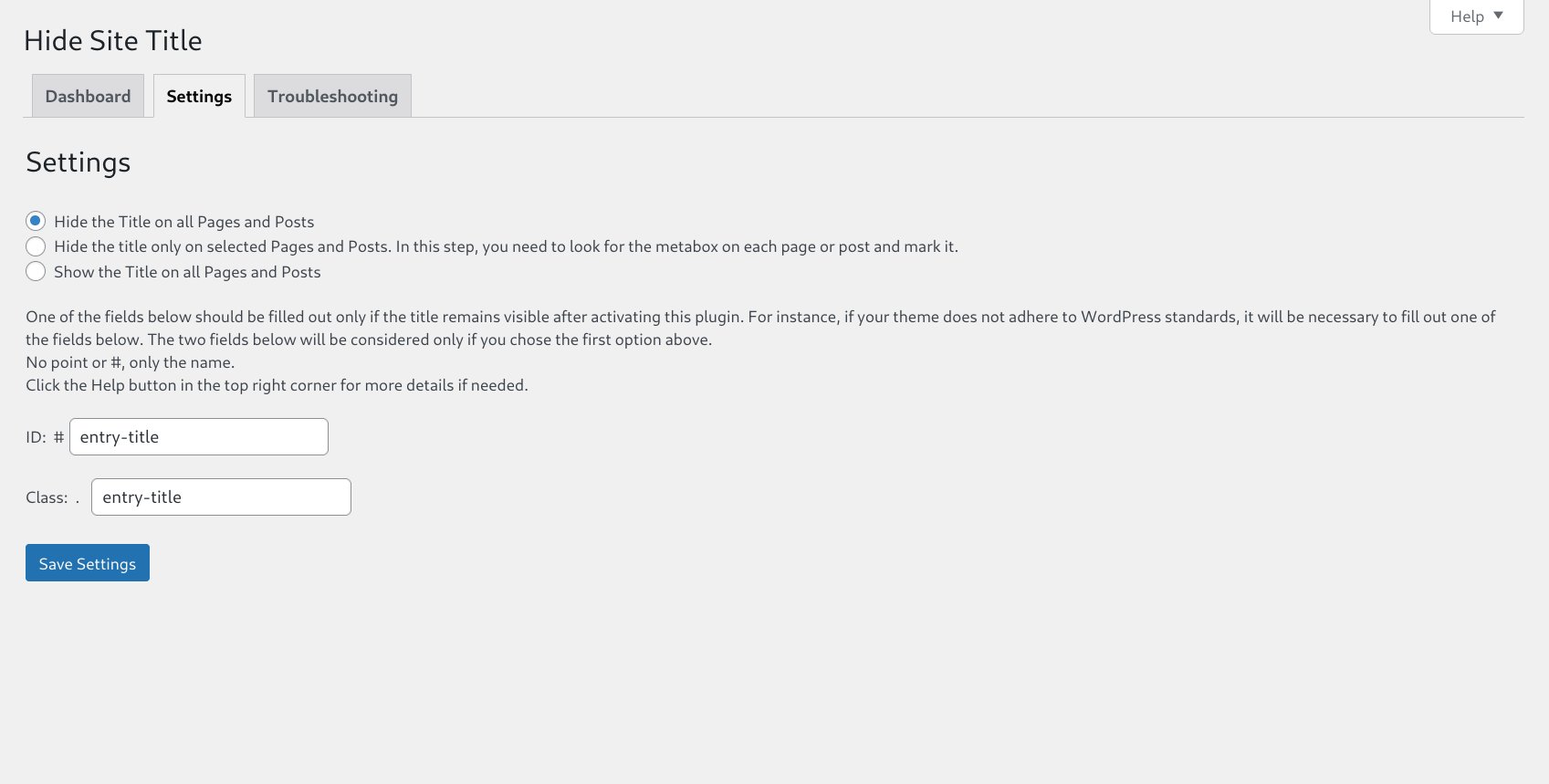Viewport: 1549px width, 784px height.
Task: Click the 'ID: #' field label
Action: click(45, 437)
